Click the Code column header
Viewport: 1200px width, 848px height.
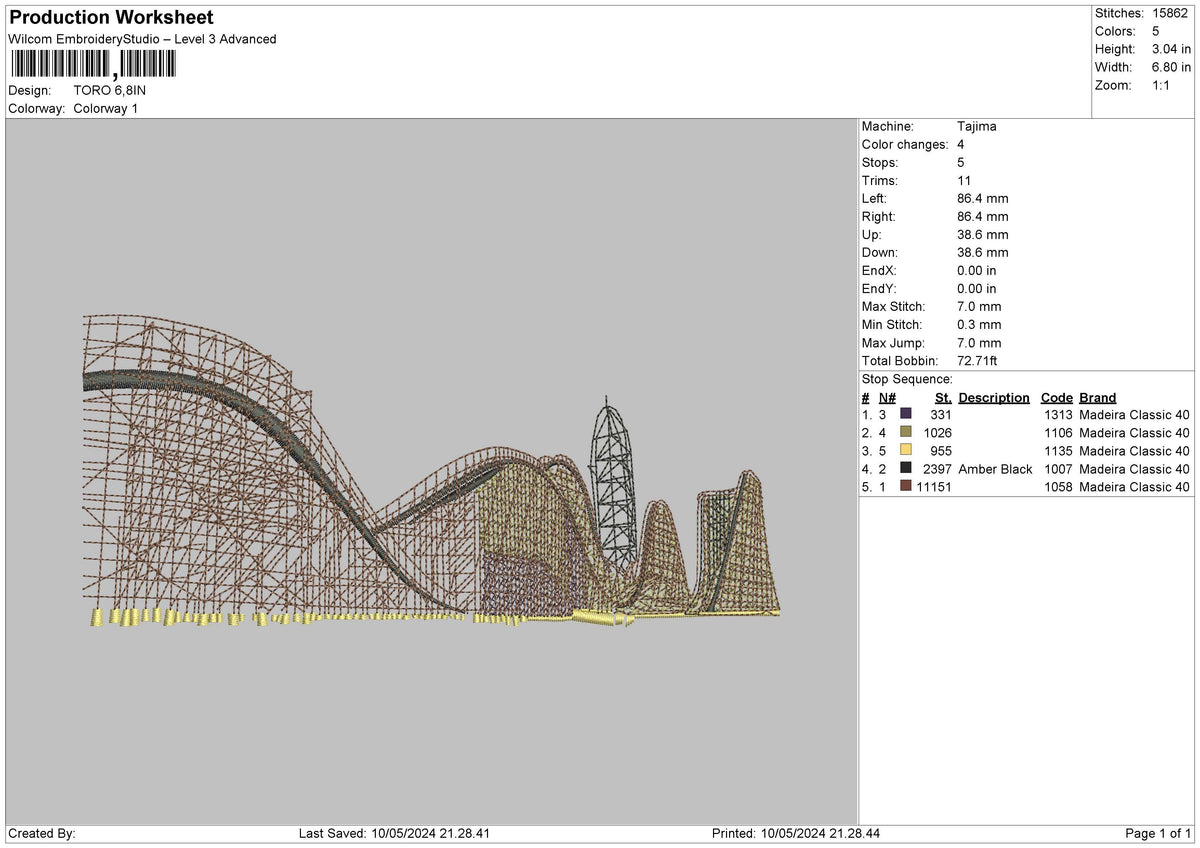[1057, 397]
